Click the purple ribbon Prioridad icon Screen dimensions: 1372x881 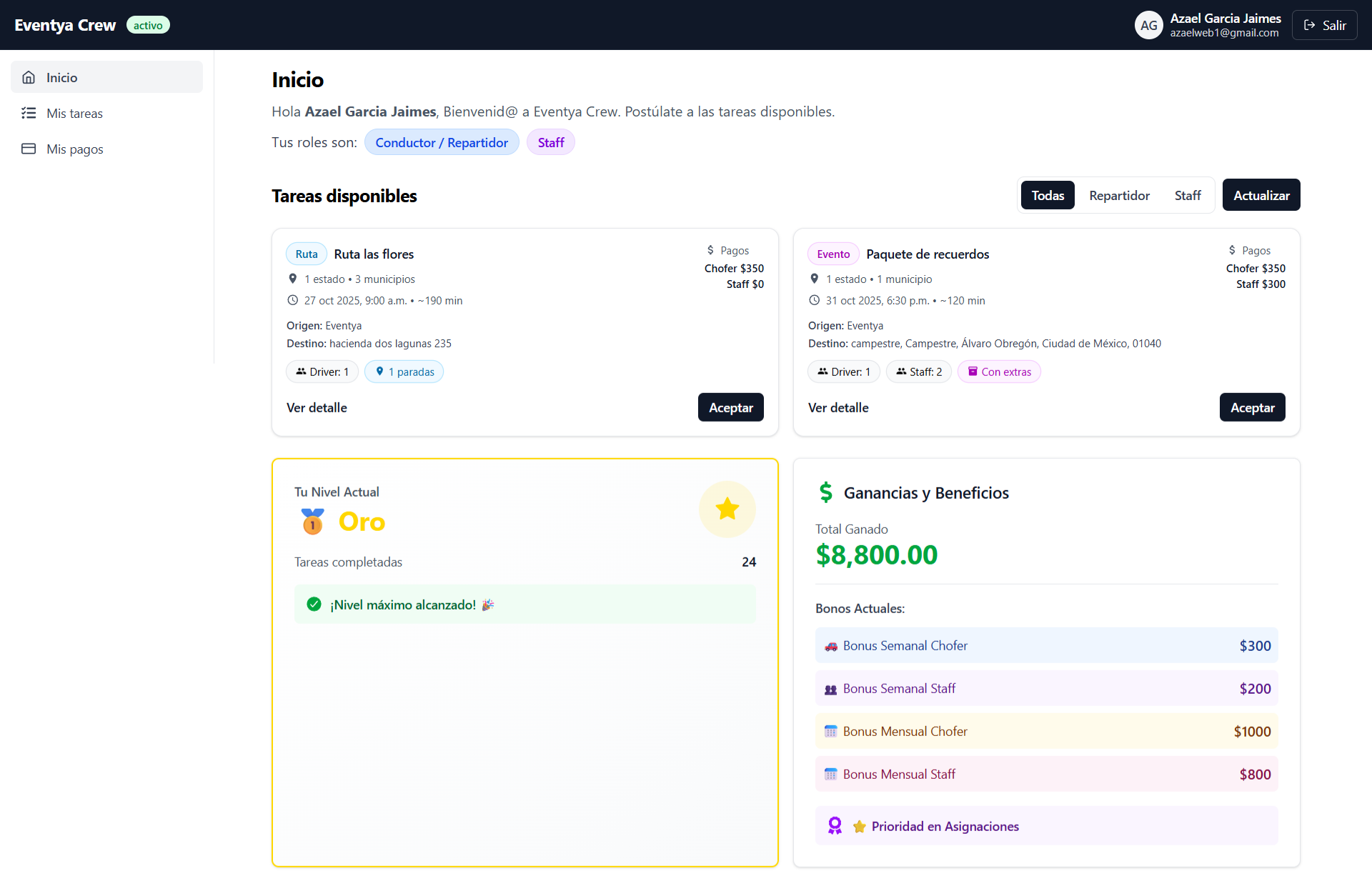tap(835, 826)
